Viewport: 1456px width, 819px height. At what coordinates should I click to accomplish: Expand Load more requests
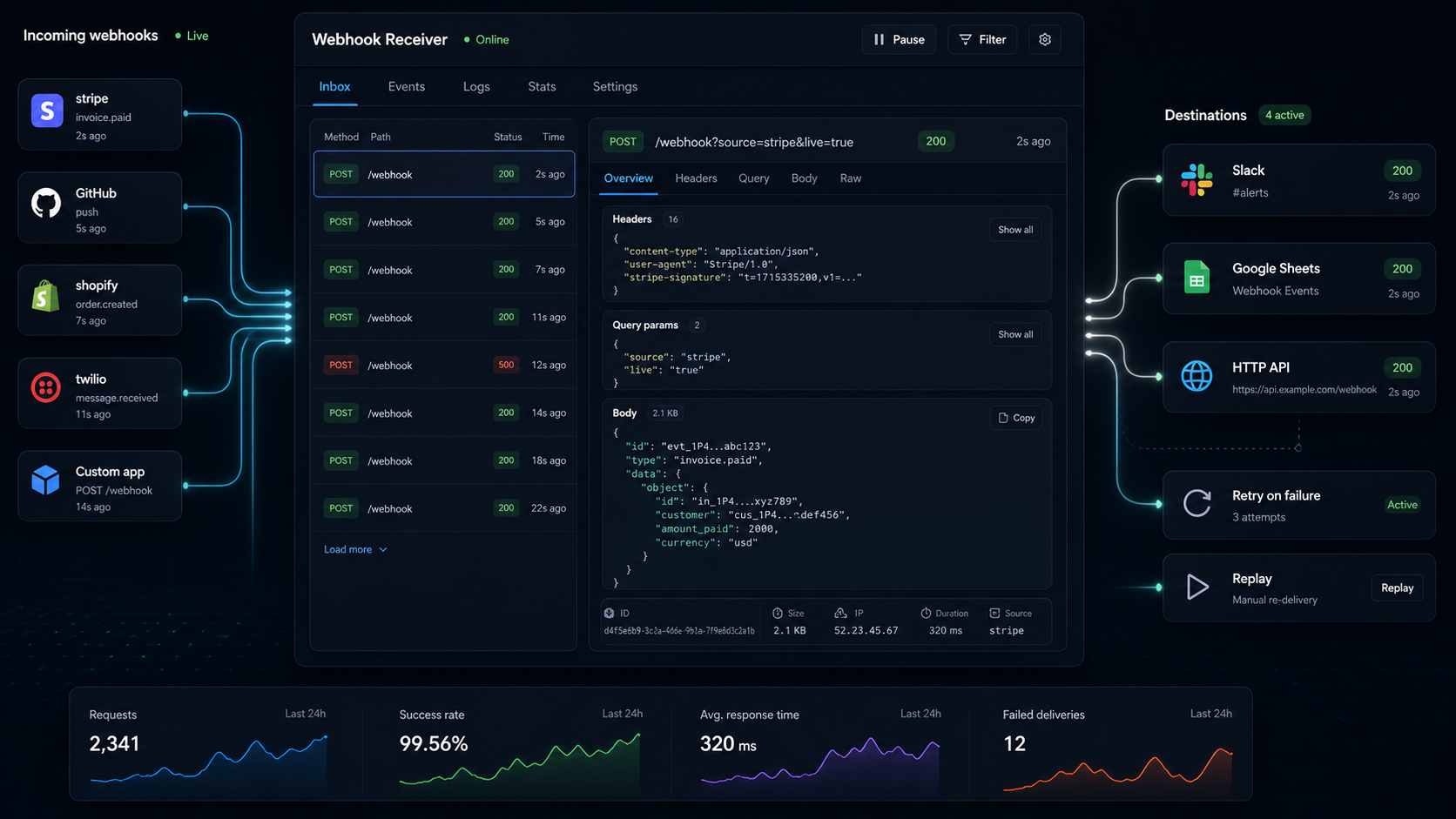(355, 549)
